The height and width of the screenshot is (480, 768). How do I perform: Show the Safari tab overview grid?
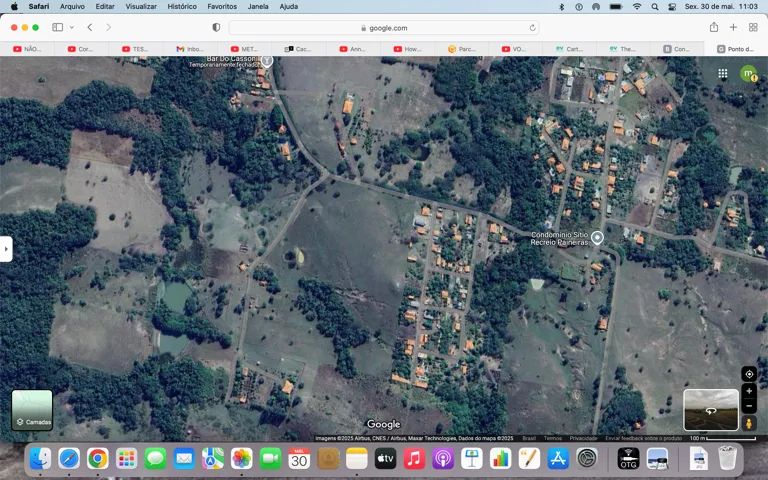tap(753, 27)
